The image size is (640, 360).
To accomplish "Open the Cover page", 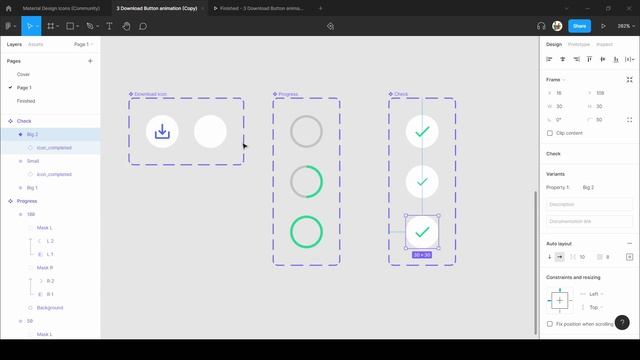I will (x=23, y=74).
